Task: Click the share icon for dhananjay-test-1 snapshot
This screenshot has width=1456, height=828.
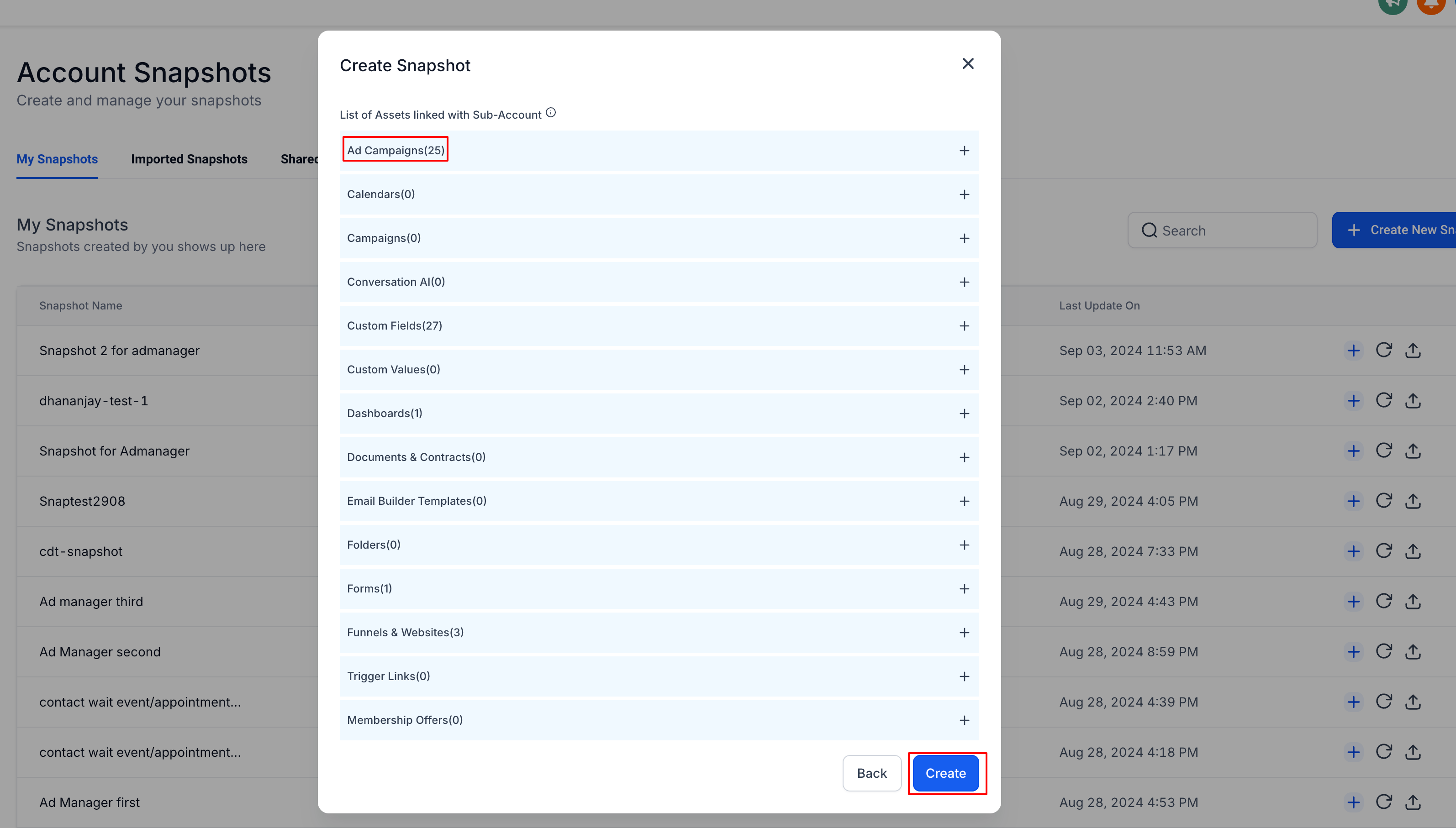Action: tap(1413, 401)
